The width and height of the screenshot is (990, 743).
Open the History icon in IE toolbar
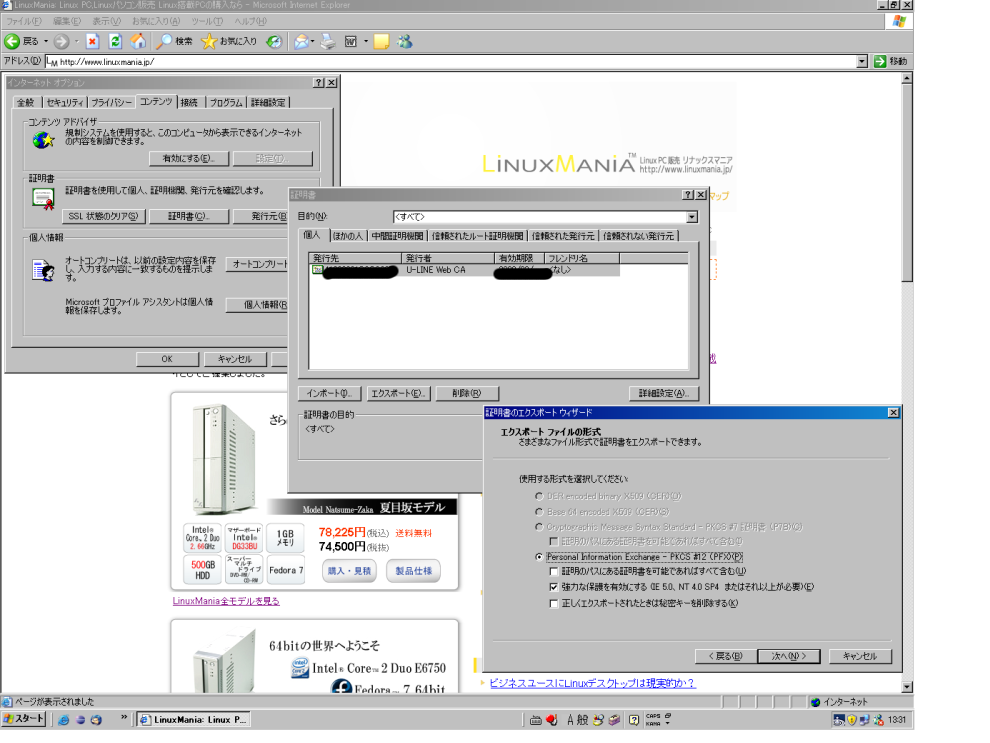pos(274,42)
